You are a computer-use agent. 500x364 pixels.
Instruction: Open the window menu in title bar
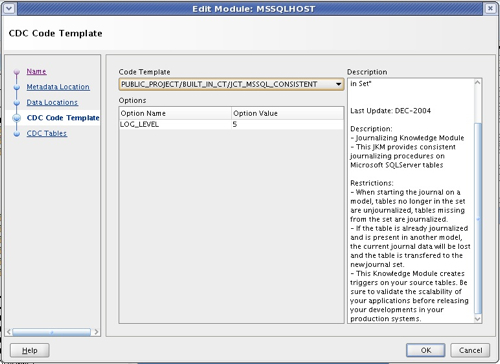point(9,8)
